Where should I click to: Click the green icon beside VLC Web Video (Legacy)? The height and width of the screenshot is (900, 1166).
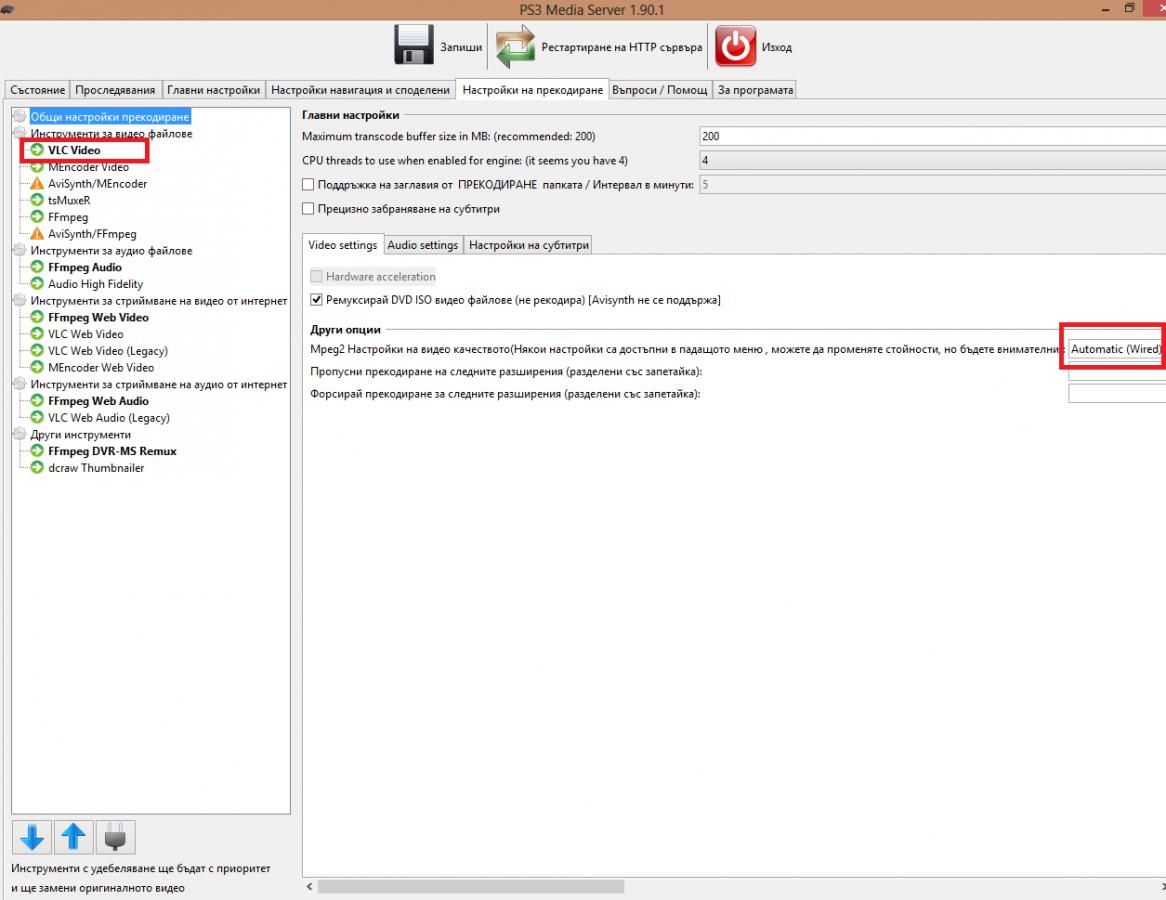point(37,350)
